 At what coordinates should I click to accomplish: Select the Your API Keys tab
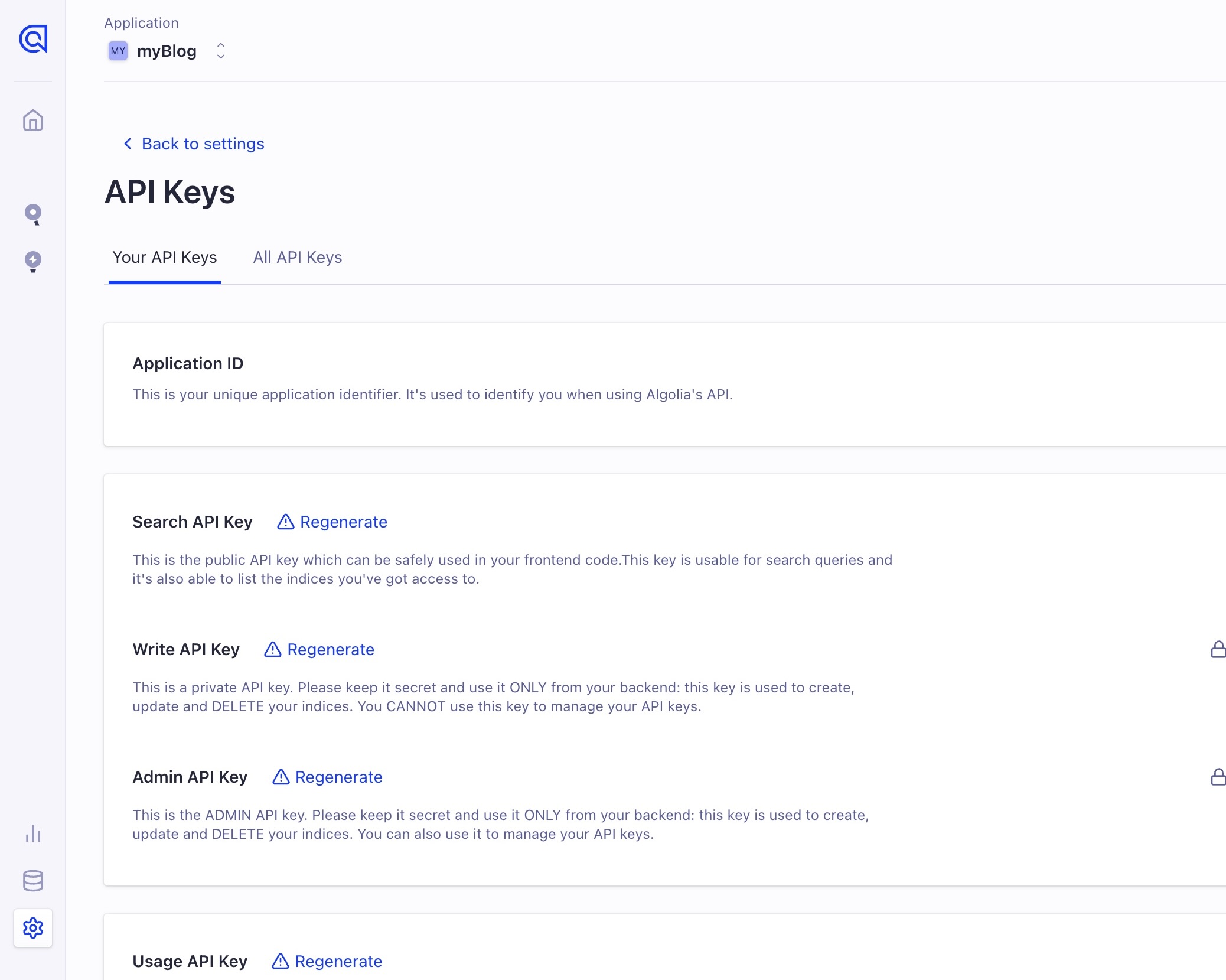click(x=165, y=258)
